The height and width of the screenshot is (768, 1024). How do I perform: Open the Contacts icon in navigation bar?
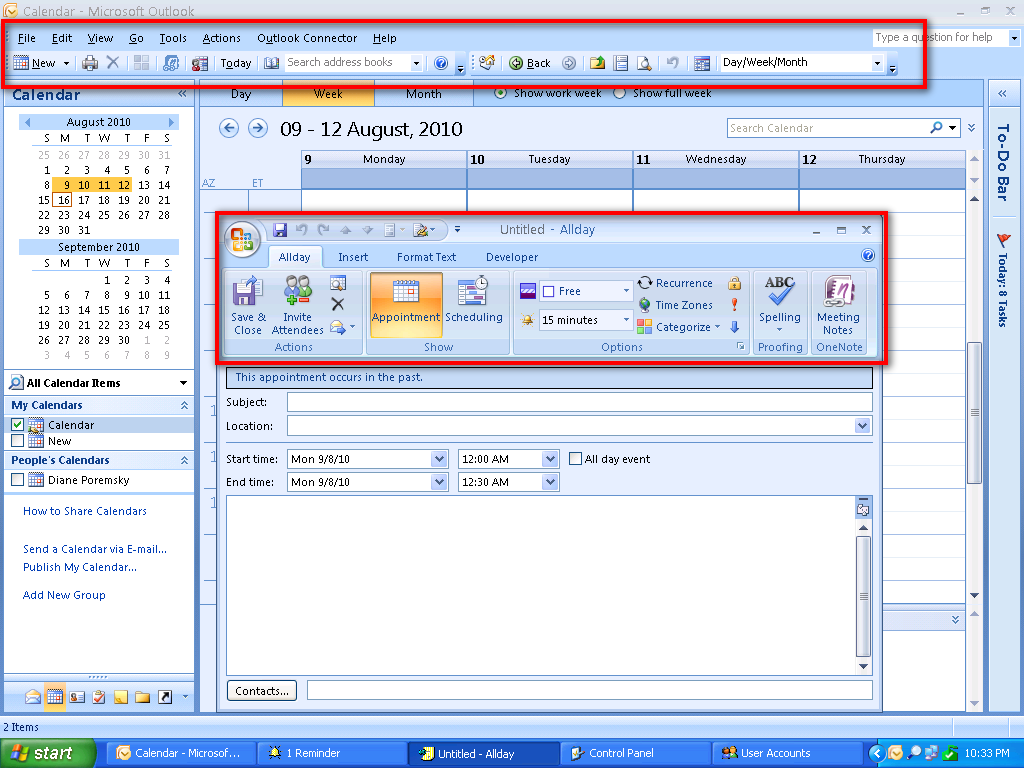point(77,697)
